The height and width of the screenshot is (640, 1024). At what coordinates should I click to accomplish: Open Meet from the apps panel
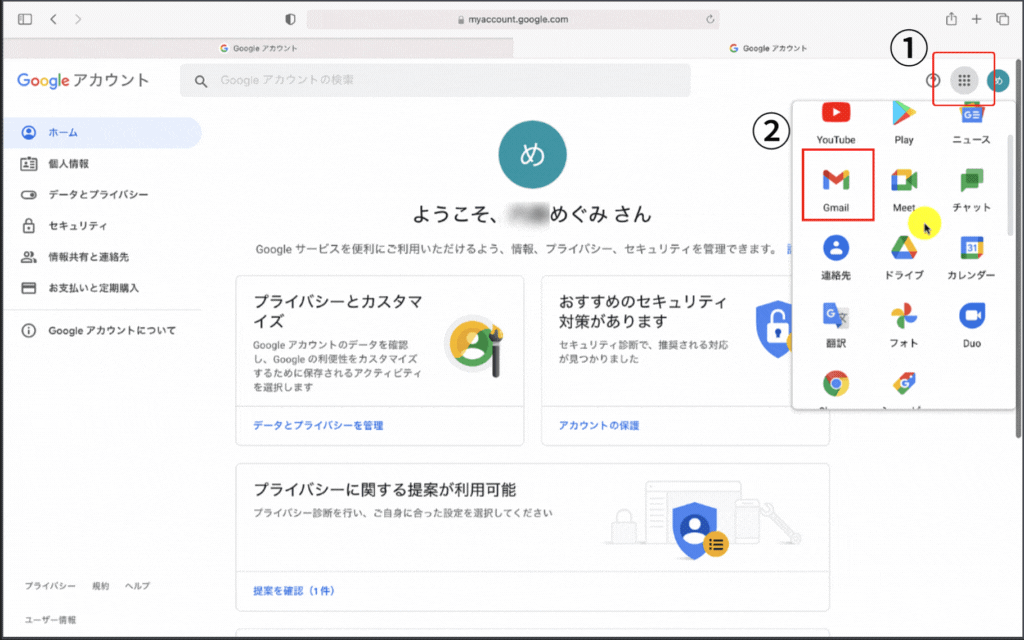point(904,189)
